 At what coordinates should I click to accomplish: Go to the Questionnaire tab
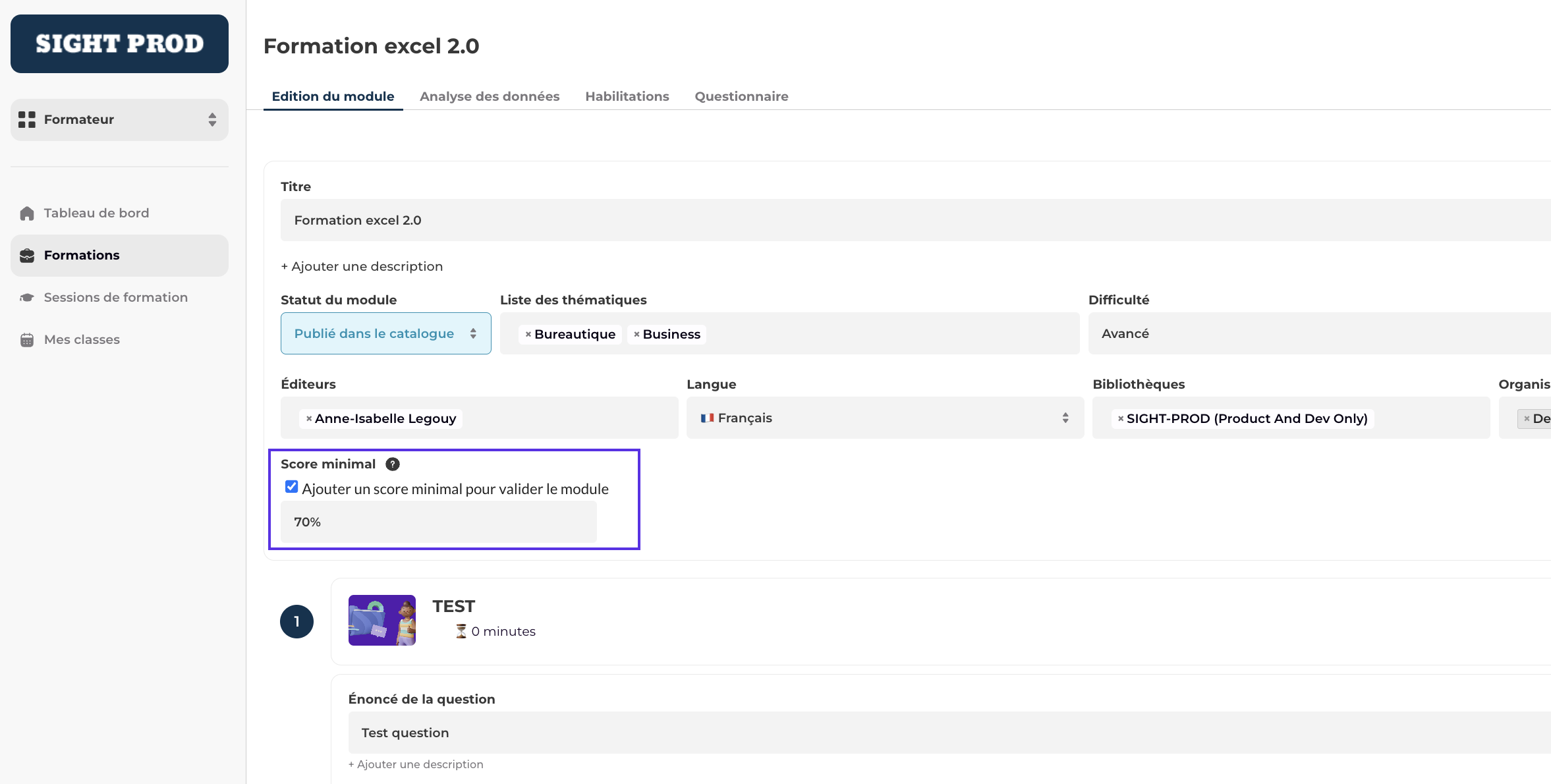pos(741,96)
